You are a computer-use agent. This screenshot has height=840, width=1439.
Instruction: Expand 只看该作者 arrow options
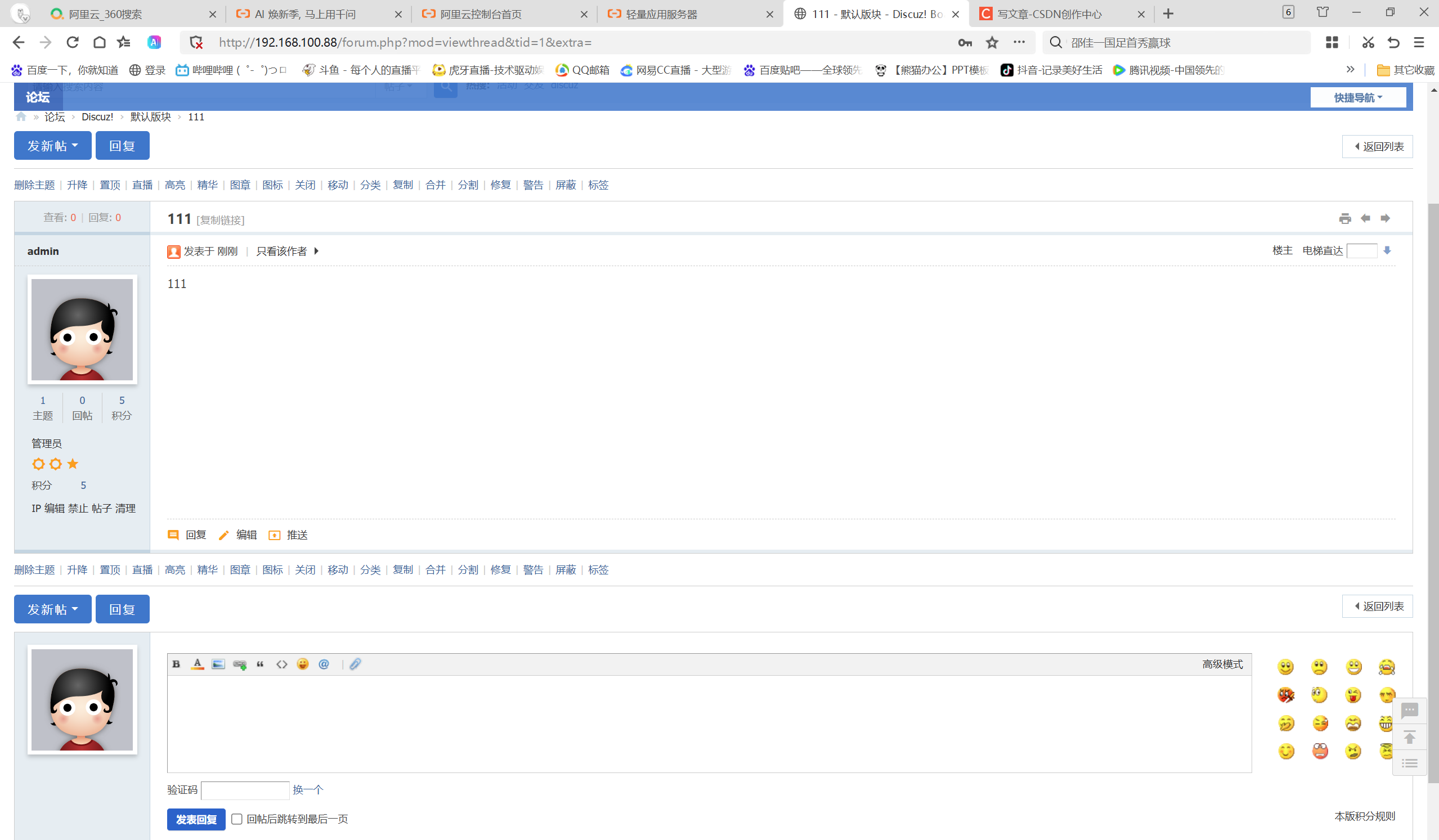(x=316, y=251)
